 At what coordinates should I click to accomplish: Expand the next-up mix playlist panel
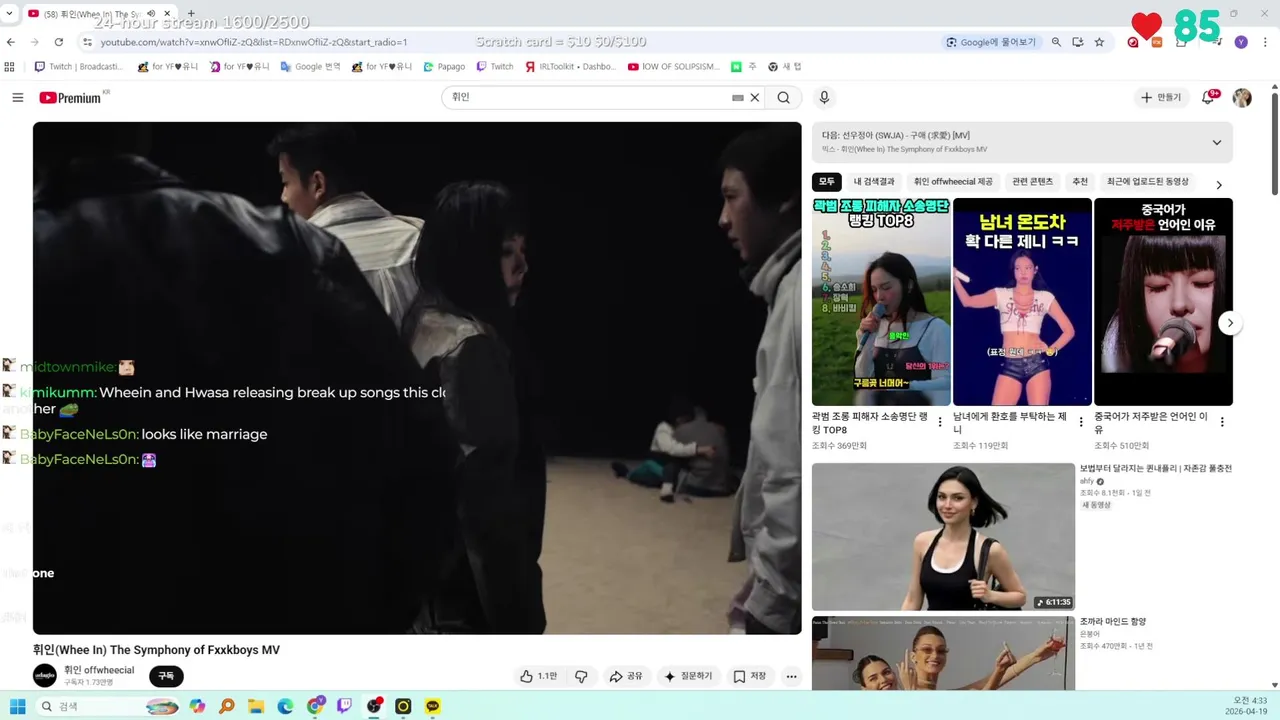point(1216,142)
